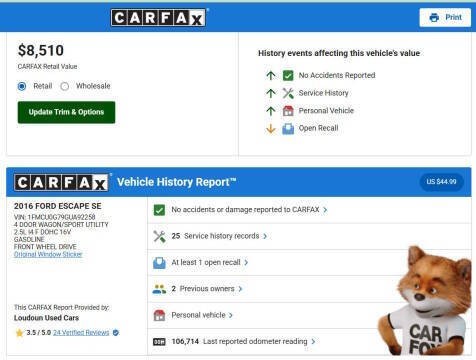The width and height of the screenshot is (476, 360).
Task: Click the recall icon beside Open Recall
Action: [x=288, y=129]
